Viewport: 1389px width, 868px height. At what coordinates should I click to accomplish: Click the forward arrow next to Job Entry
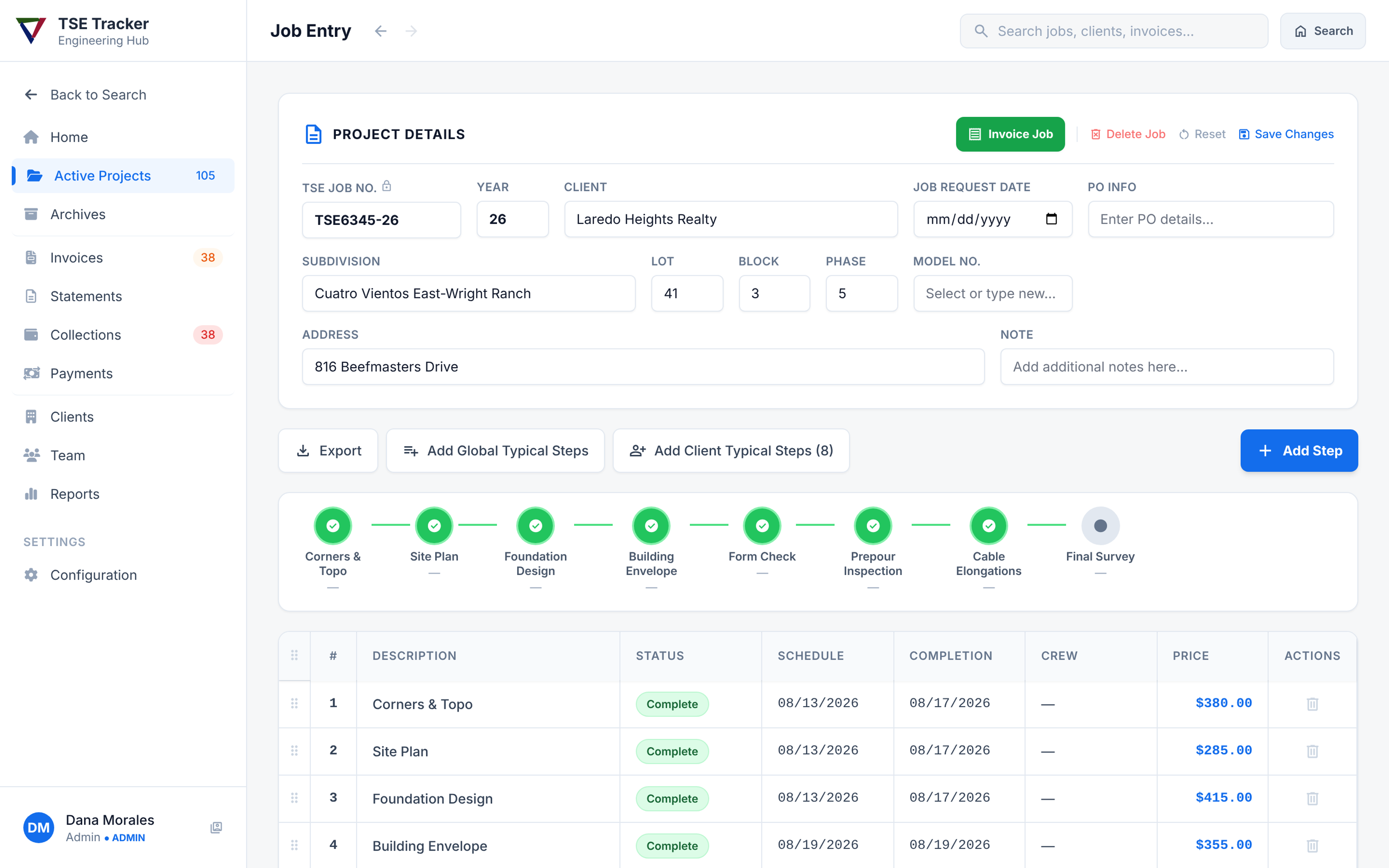point(411,31)
